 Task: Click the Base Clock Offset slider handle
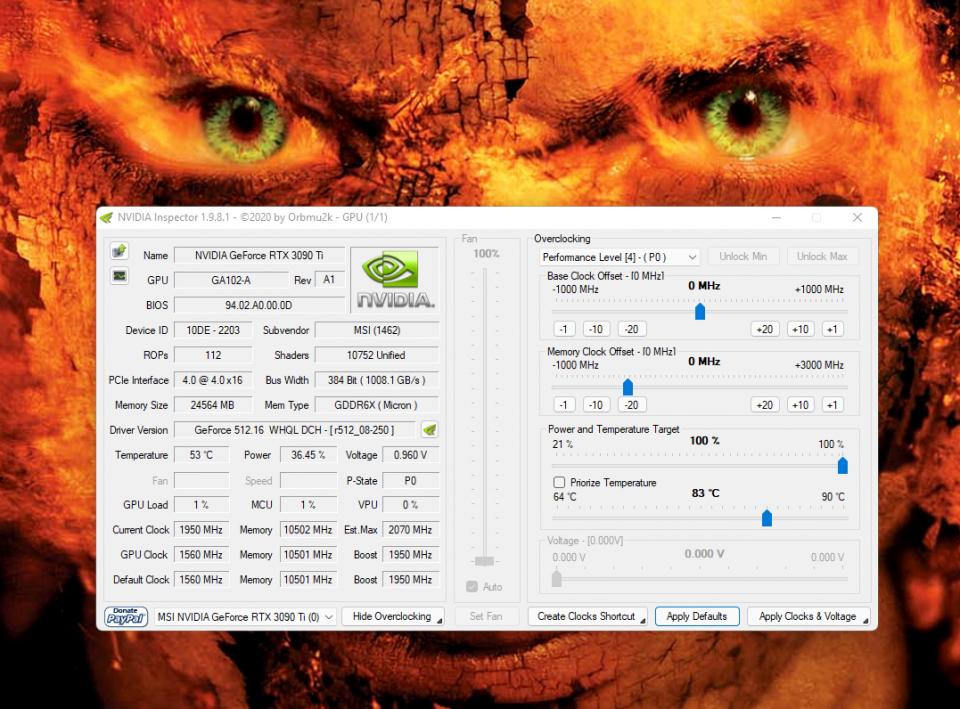coord(700,311)
